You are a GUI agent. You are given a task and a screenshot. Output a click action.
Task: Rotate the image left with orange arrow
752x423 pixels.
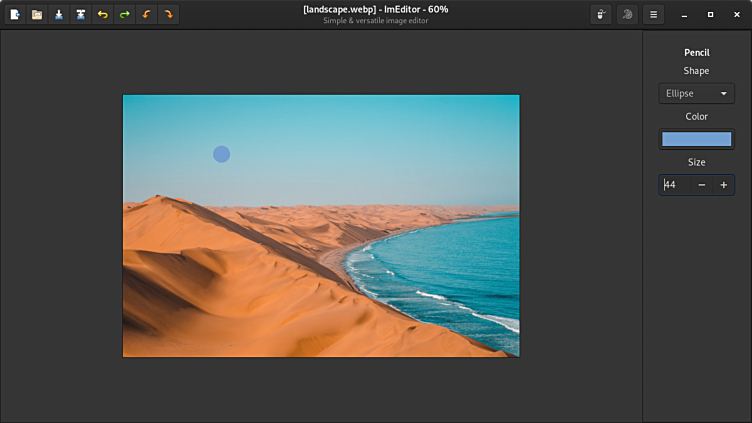click(x=147, y=15)
